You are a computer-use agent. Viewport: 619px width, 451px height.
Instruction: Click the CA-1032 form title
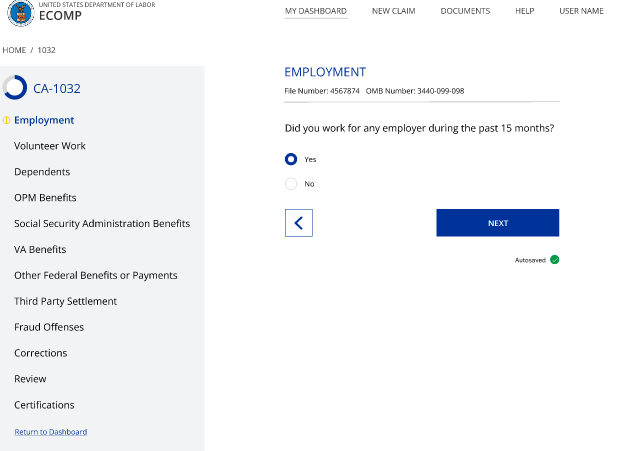[x=57, y=88]
